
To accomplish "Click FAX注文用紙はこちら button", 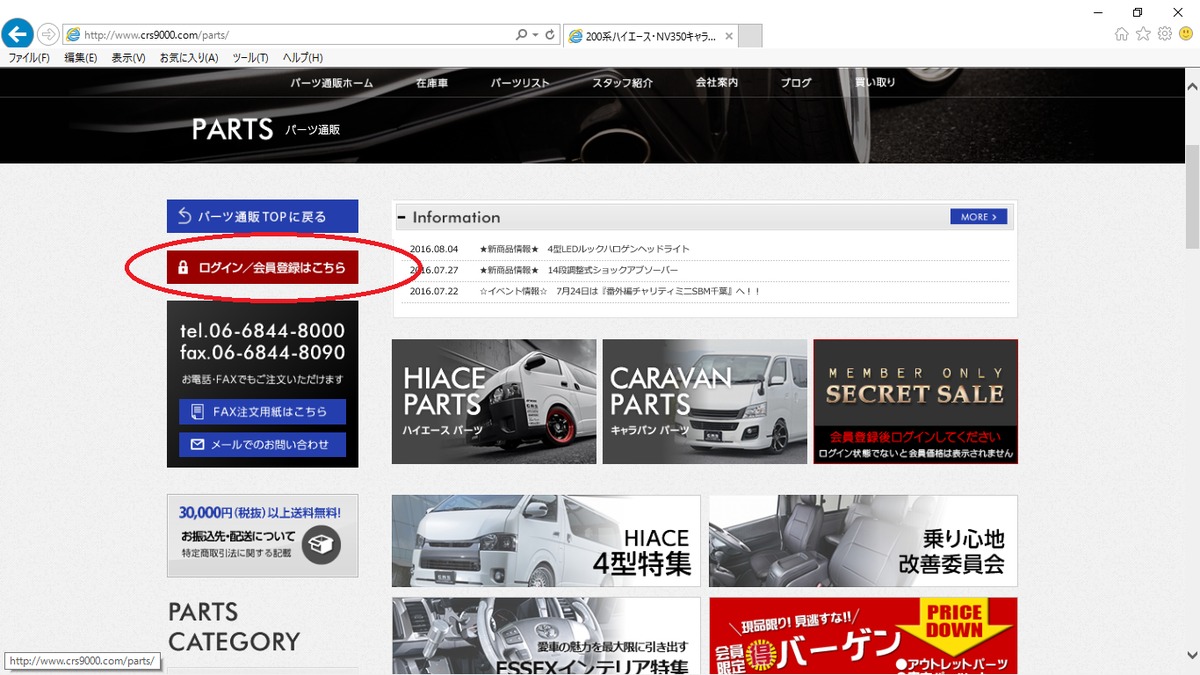I will [262, 411].
